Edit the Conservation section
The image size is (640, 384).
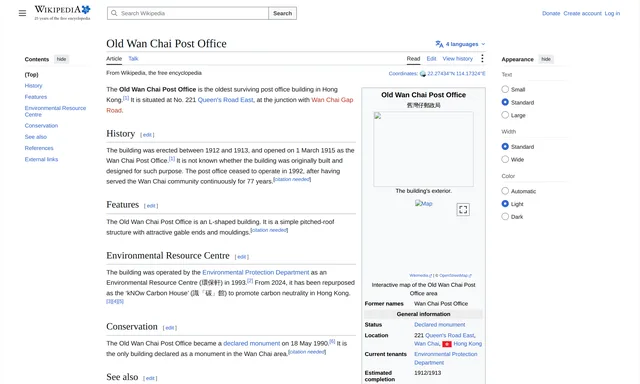(x=170, y=328)
